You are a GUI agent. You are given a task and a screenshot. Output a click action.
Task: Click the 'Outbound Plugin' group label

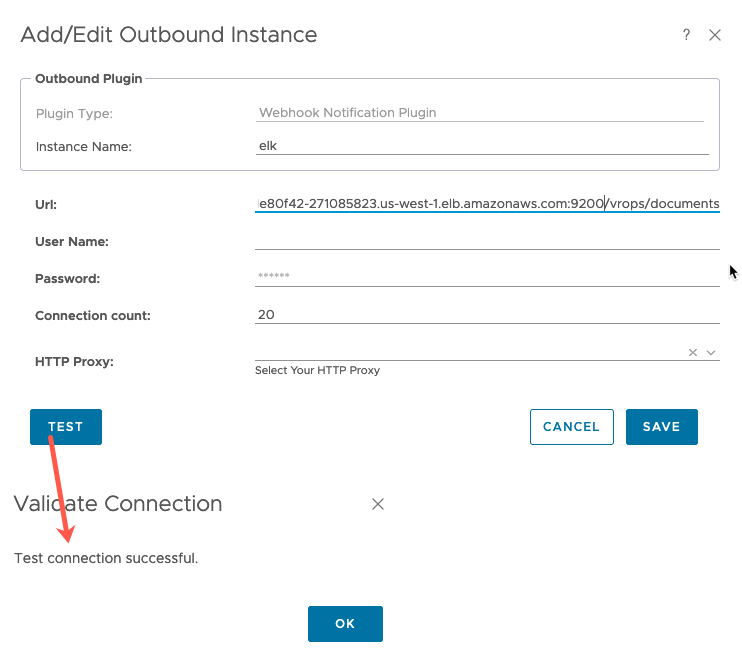[88, 79]
